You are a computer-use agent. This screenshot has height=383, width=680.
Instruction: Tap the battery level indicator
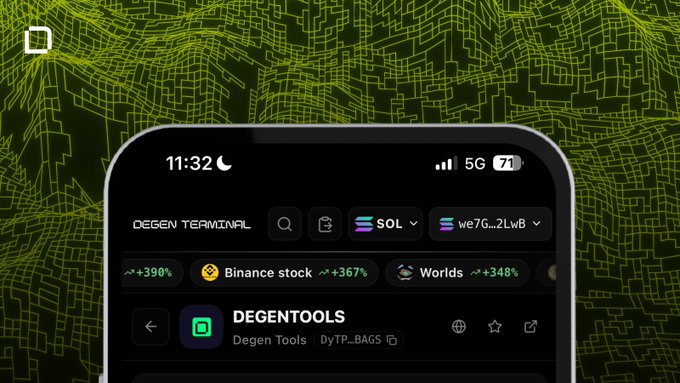[508, 163]
